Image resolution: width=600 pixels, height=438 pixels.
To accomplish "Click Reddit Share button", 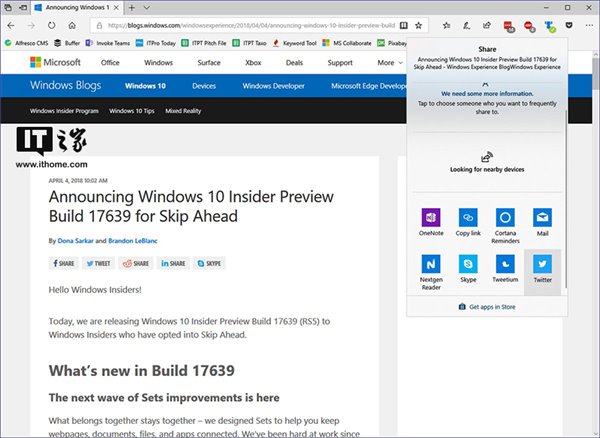I will (x=135, y=263).
